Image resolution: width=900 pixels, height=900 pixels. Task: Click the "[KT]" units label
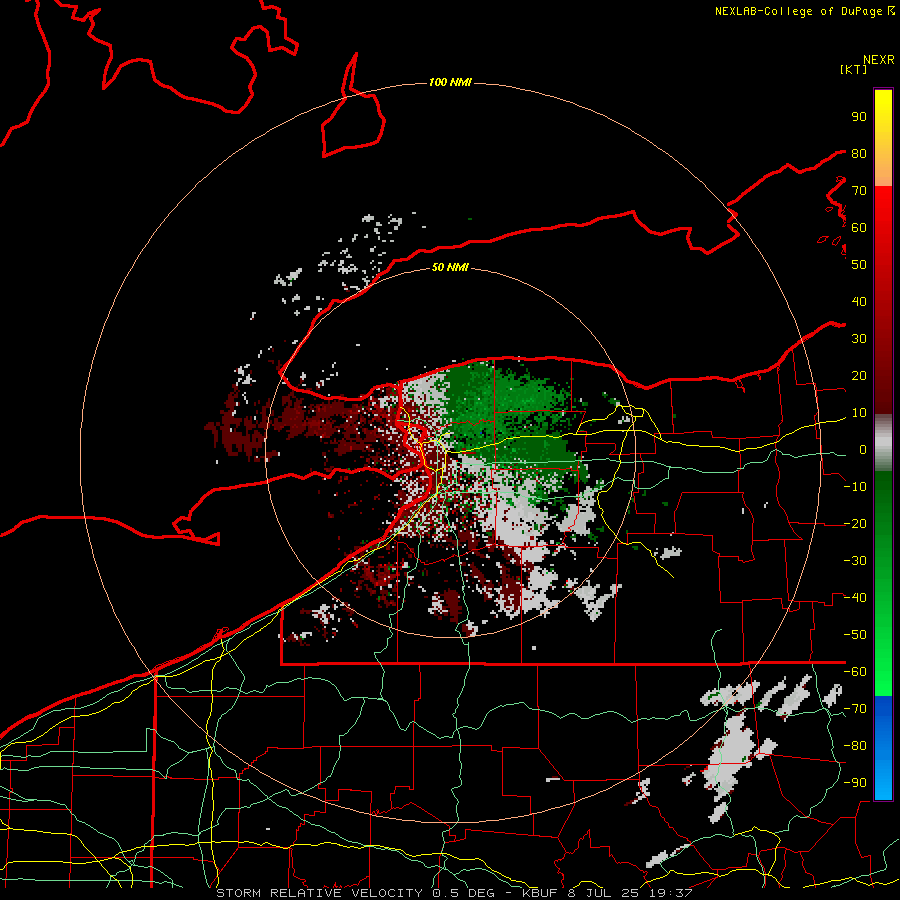[x=854, y=69]
